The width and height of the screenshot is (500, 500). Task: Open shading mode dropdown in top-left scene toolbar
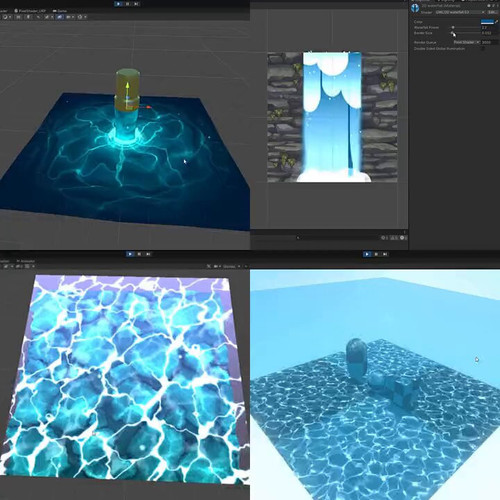pyautogui.click(x=7, y=17)
